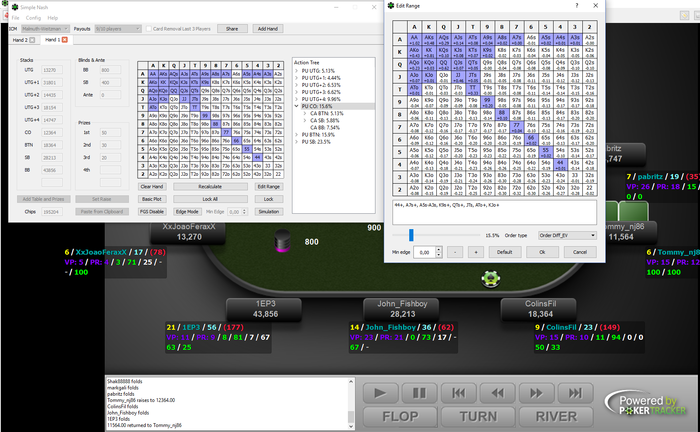Click Ok in the Edit Range dialog
This screenshot has height=432, width=700.
[542, 252]
